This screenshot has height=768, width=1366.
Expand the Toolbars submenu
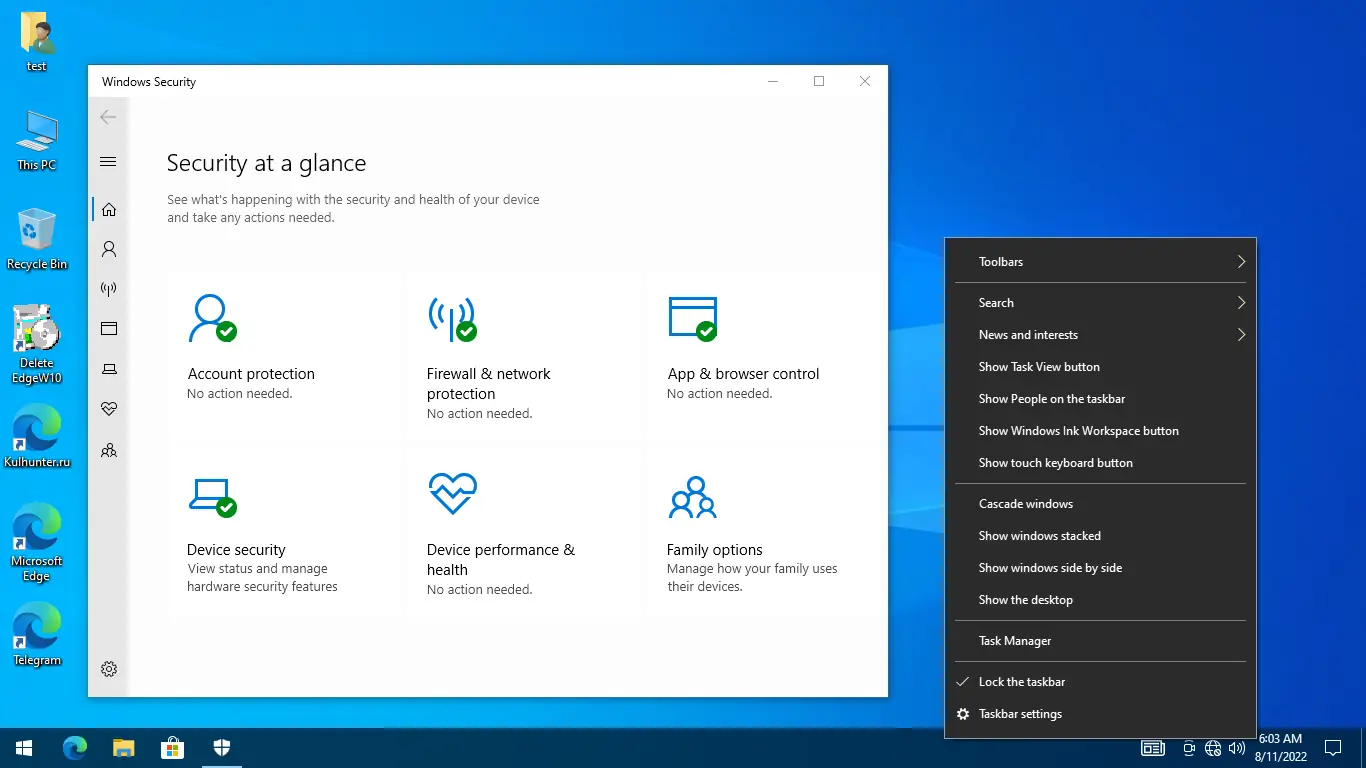tap(1100, 261)
